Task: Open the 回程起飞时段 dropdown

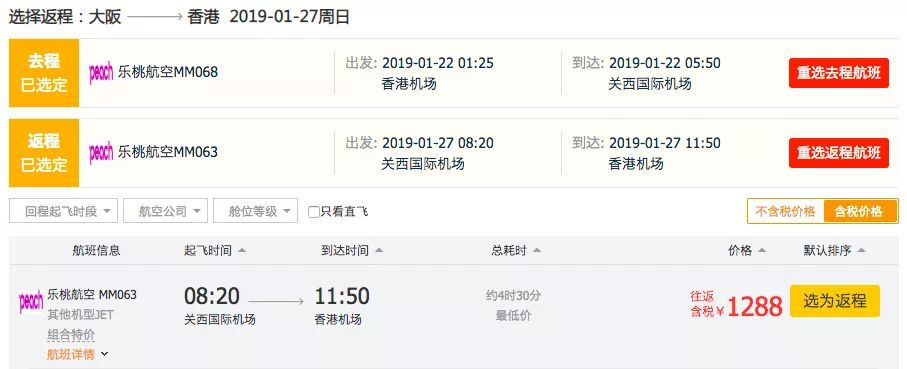Action: pyautogui.click(x=64, y=211)
